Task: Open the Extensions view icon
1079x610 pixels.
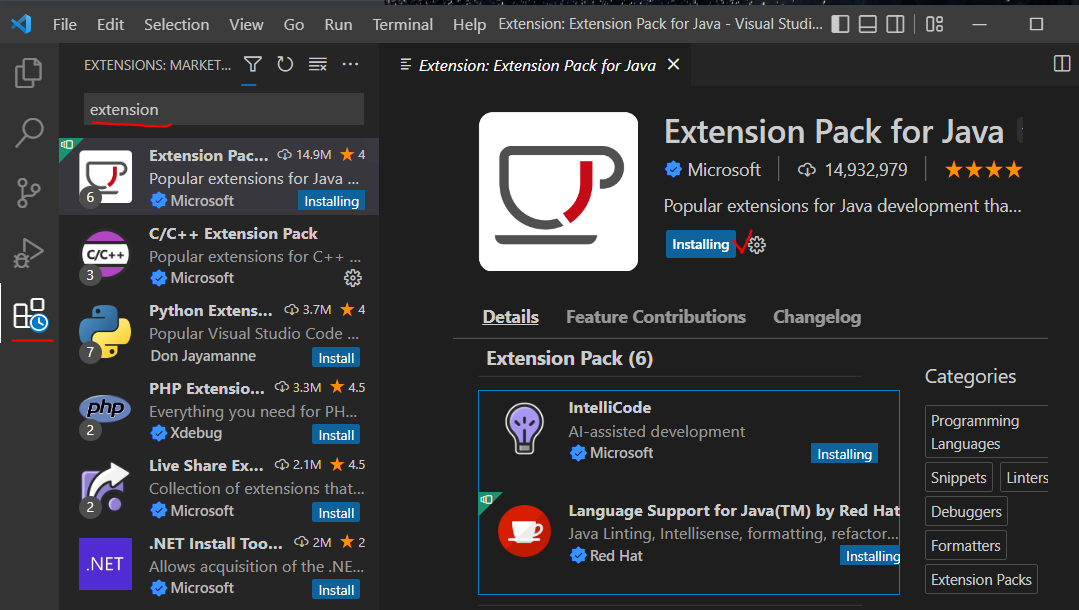Action: (x=30, y=315)
